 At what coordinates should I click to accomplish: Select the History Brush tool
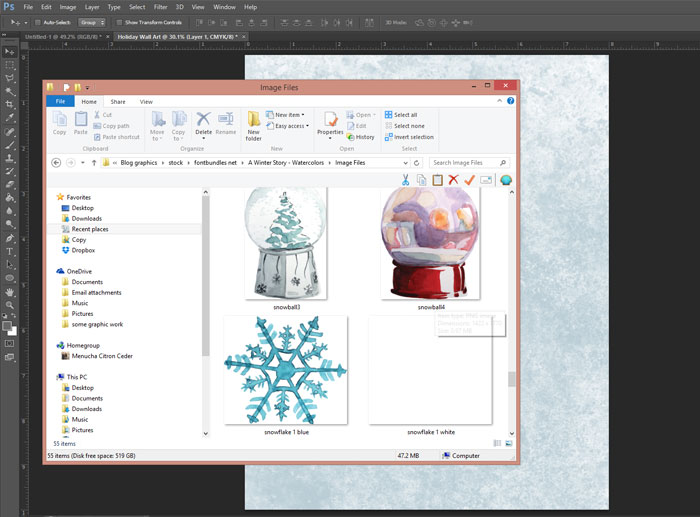pos(9,171)
